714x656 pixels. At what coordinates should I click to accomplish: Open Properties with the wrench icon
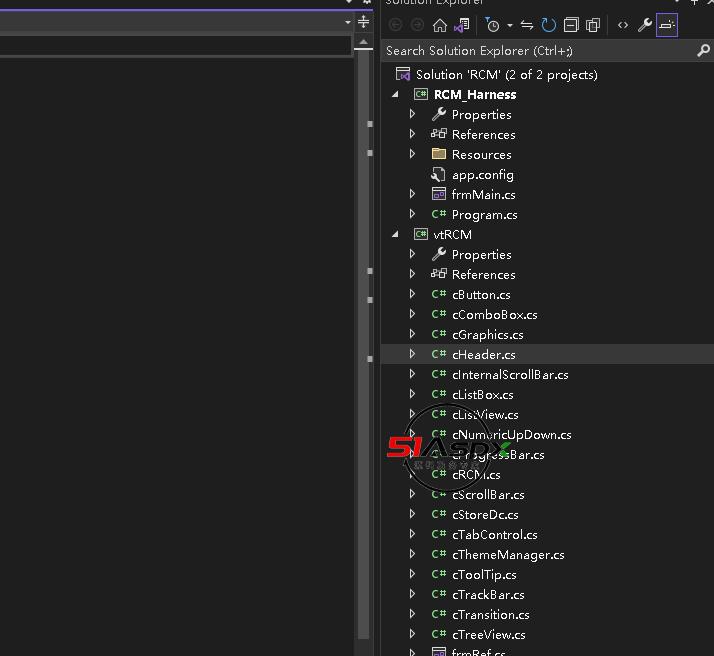tap(645, 25)
